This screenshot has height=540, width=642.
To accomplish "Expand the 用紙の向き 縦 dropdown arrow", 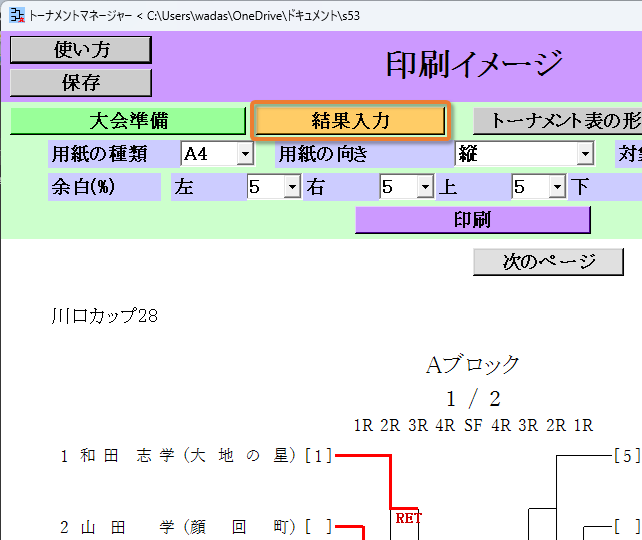I will tap(585, 154).
